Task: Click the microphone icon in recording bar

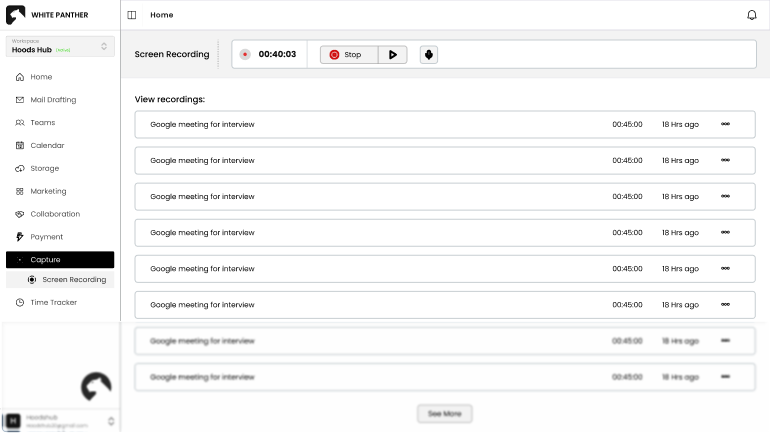Action: tap(428, 54)
